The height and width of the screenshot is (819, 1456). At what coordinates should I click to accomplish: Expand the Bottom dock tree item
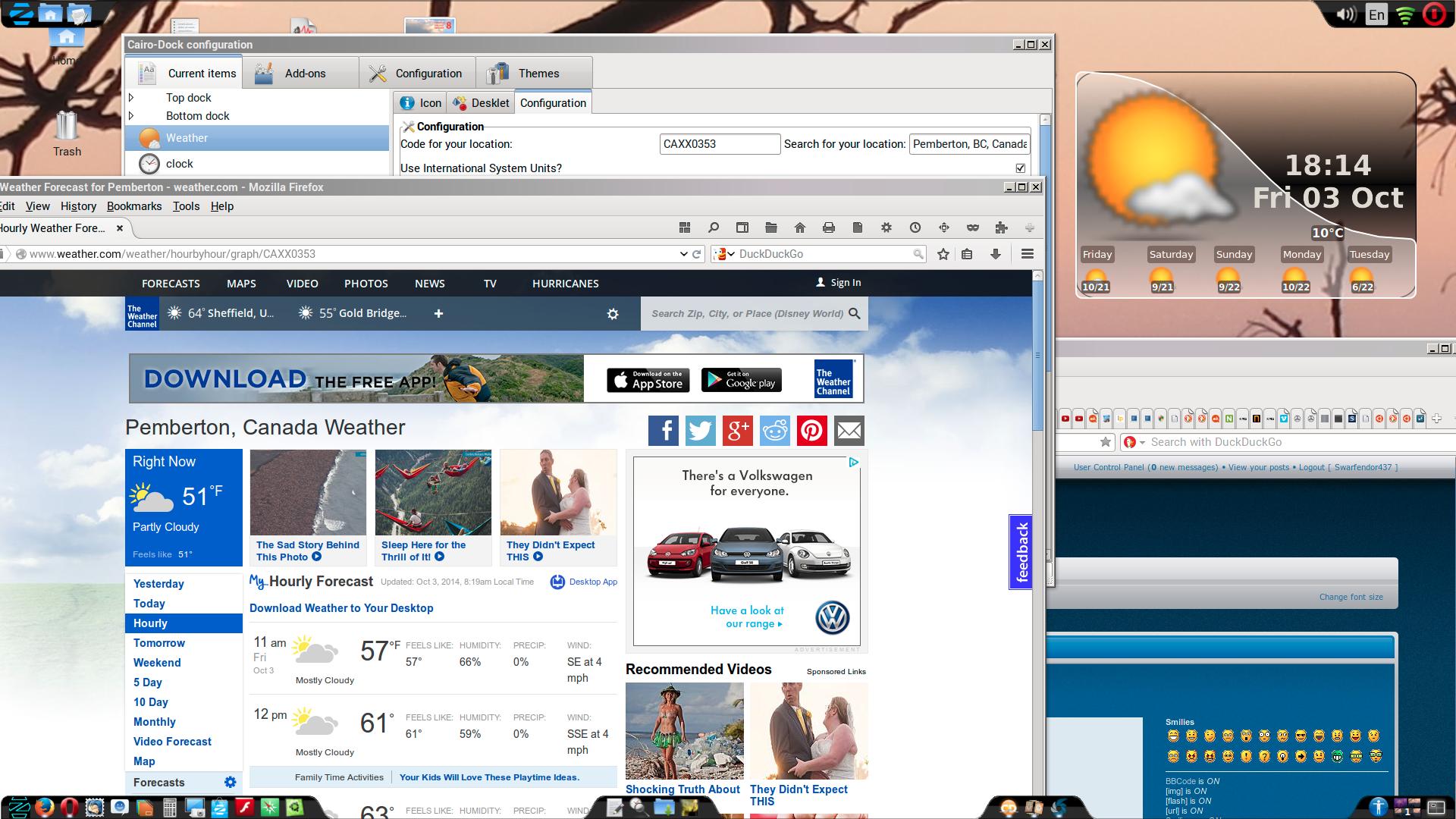[131, 116]
